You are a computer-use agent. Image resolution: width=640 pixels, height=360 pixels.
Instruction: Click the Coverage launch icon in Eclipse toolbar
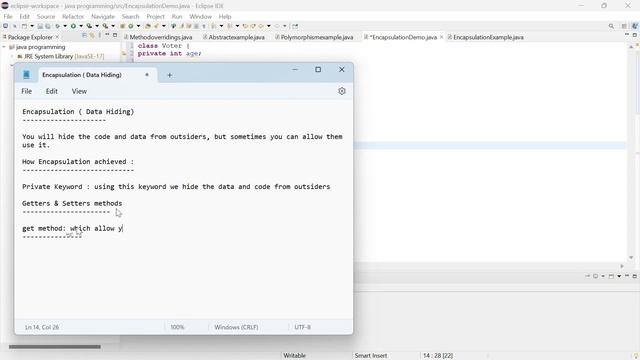(x=89, y=26)
